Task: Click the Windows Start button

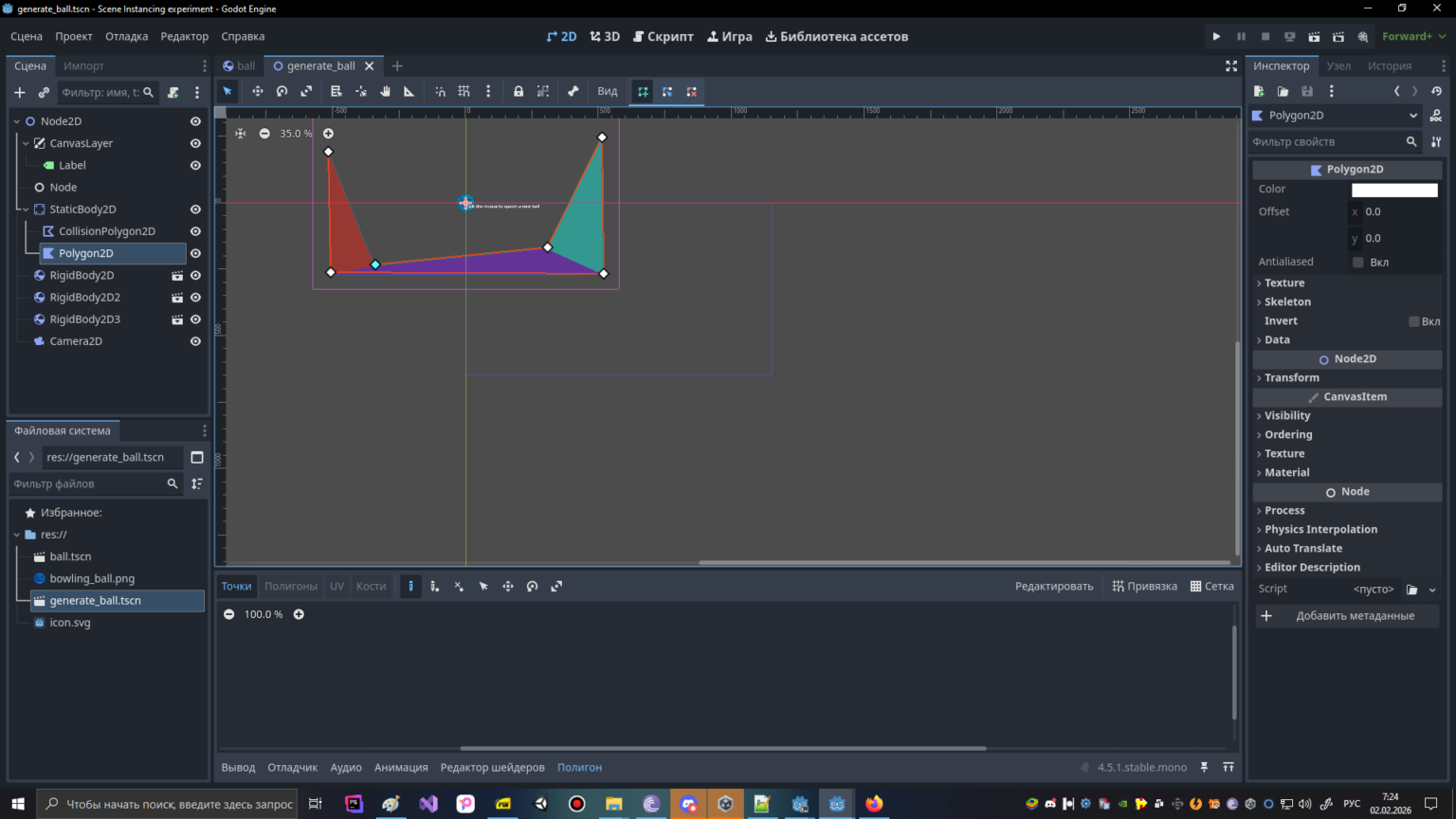Action: (x=18, y=804)
